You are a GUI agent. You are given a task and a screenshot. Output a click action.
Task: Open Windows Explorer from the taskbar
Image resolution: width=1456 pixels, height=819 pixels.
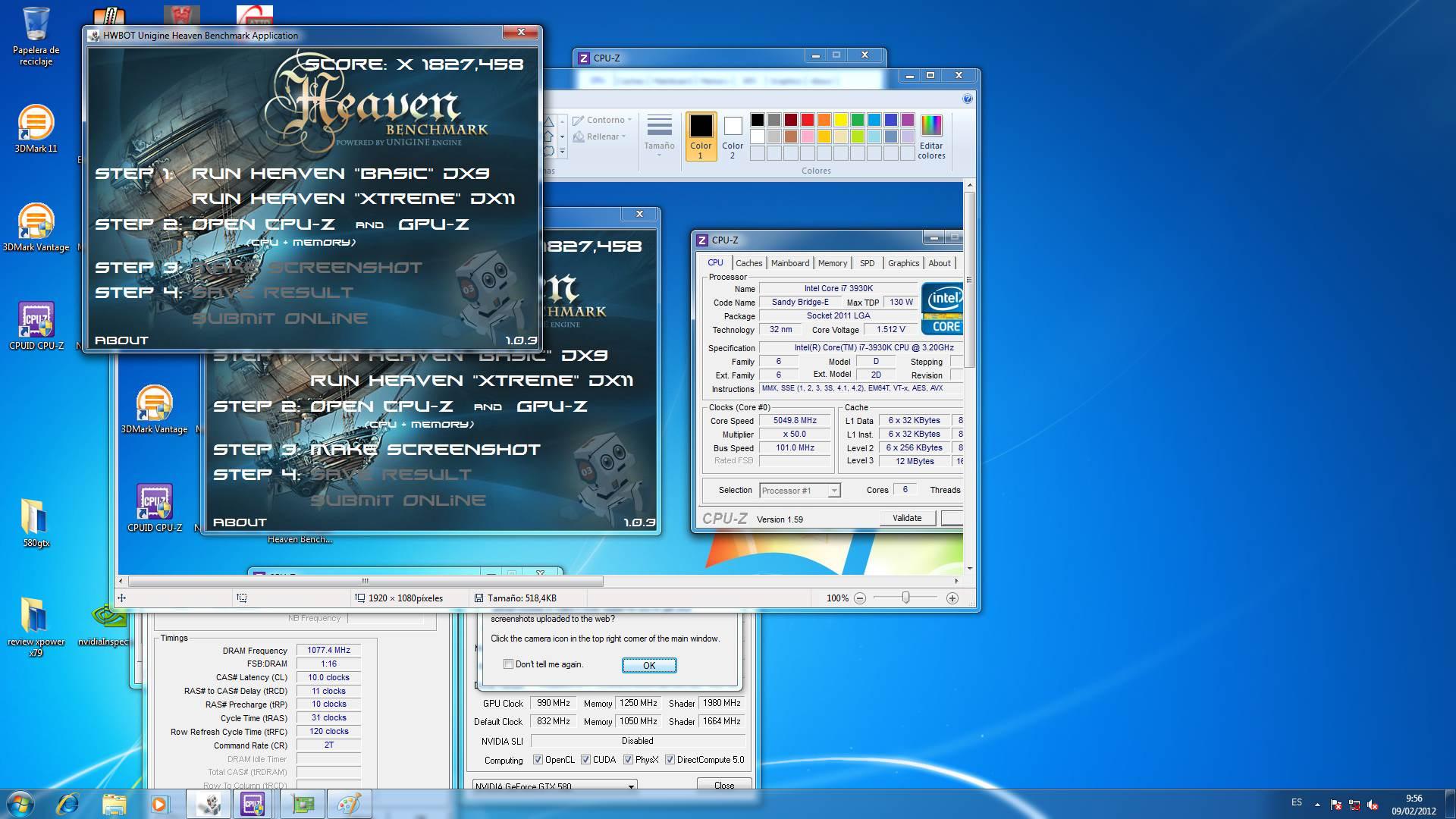coord(114,804)
